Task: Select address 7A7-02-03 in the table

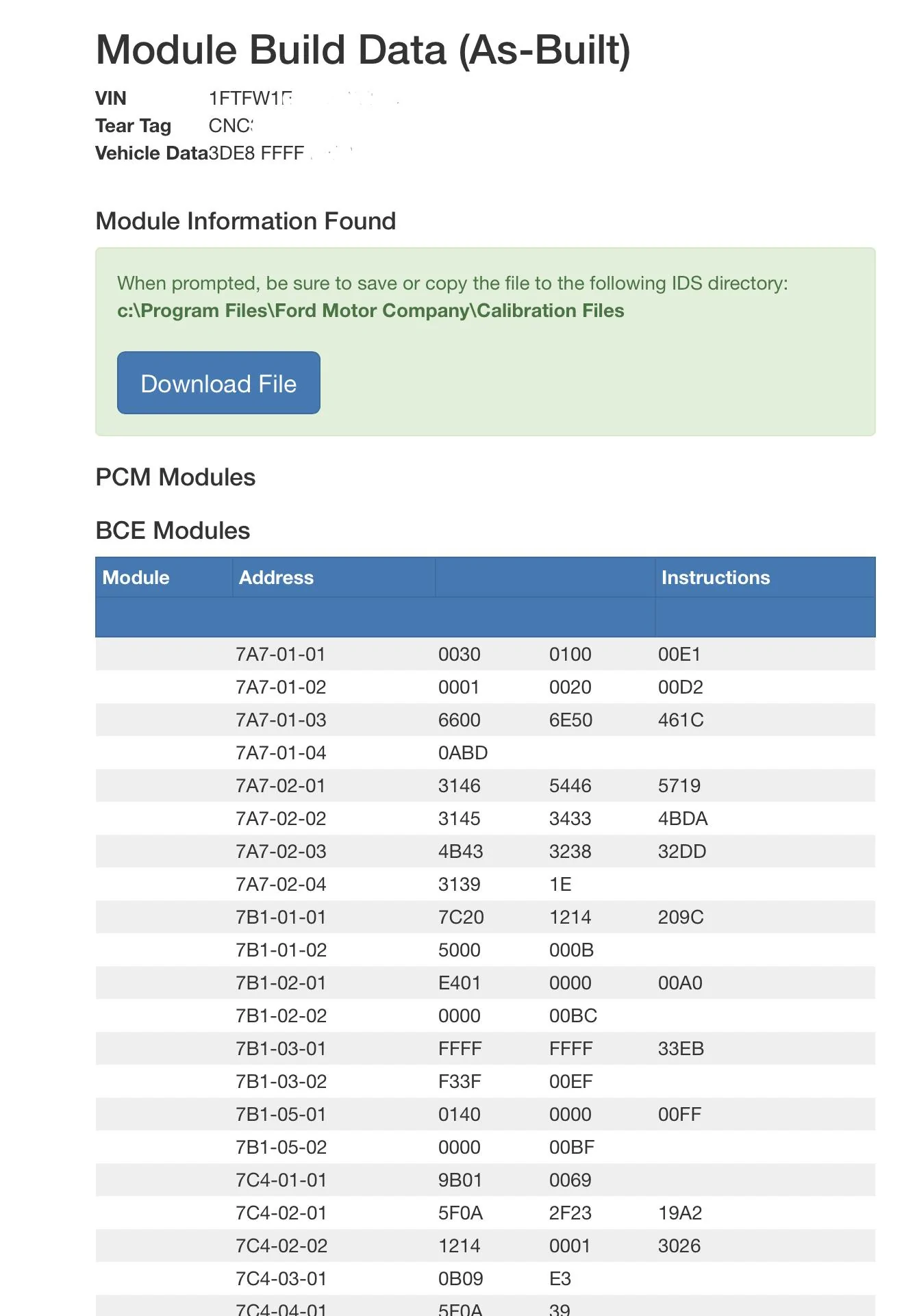Action: 281,851
